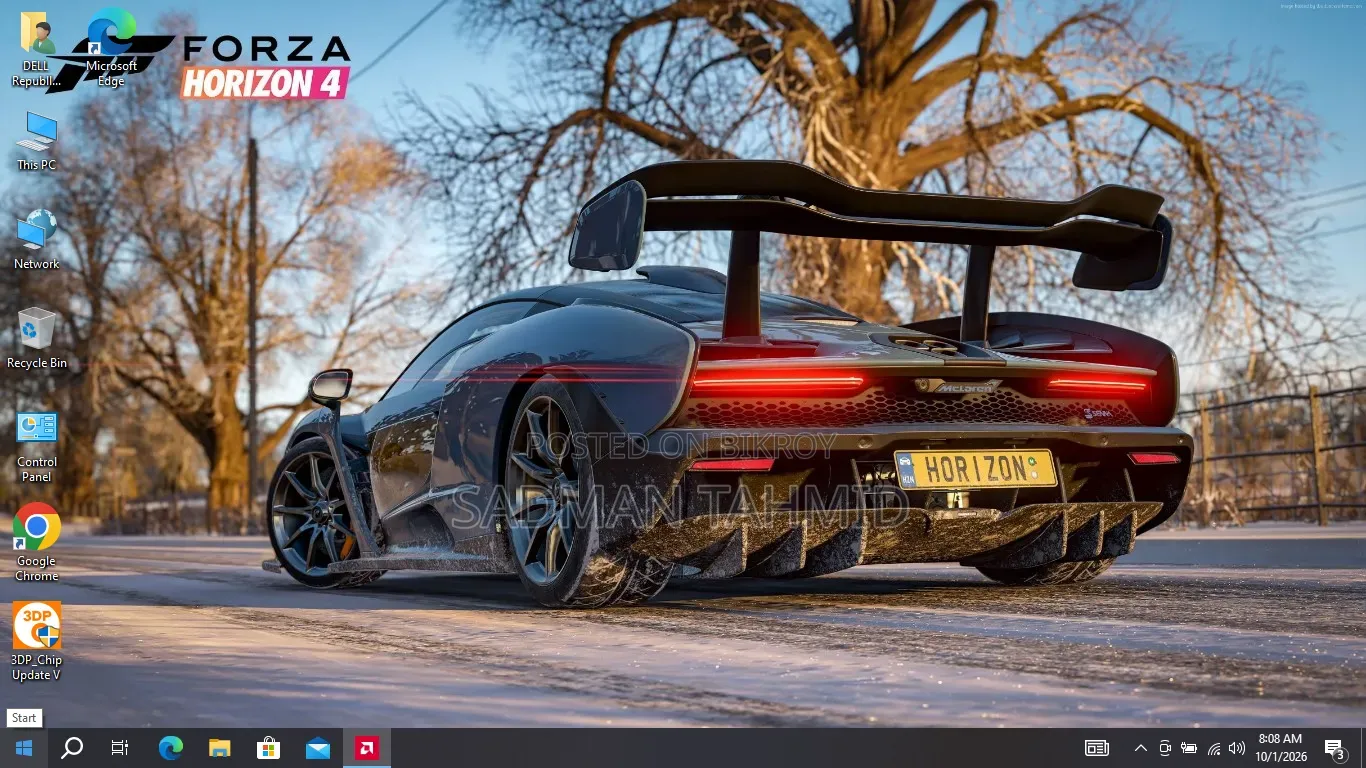Launch Microsoft Edge from the taskbar
Viewport: 1366px width, 768px height.
[x=171, y=748]
